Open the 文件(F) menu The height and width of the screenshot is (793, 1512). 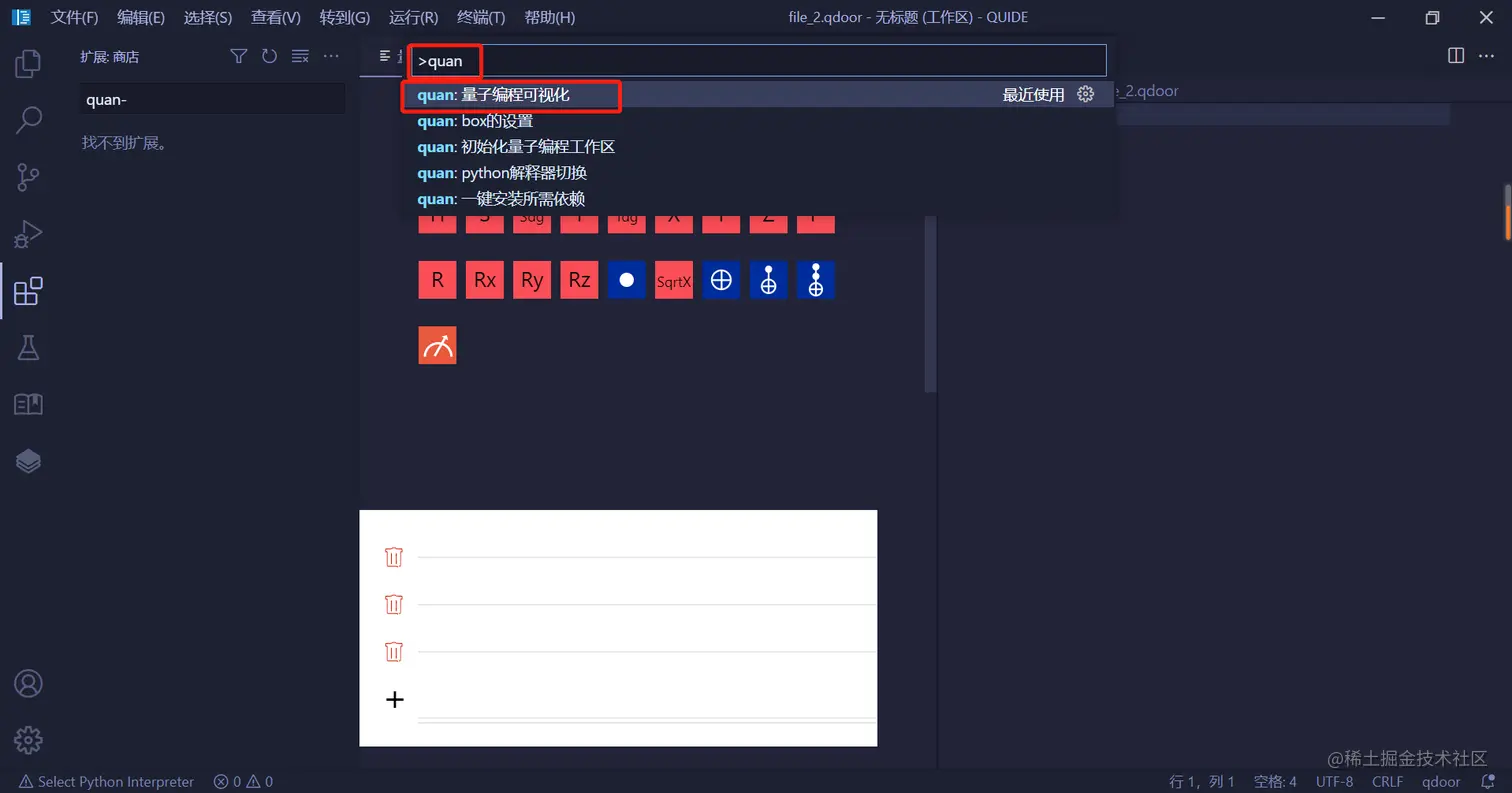[x=74, y=18]
